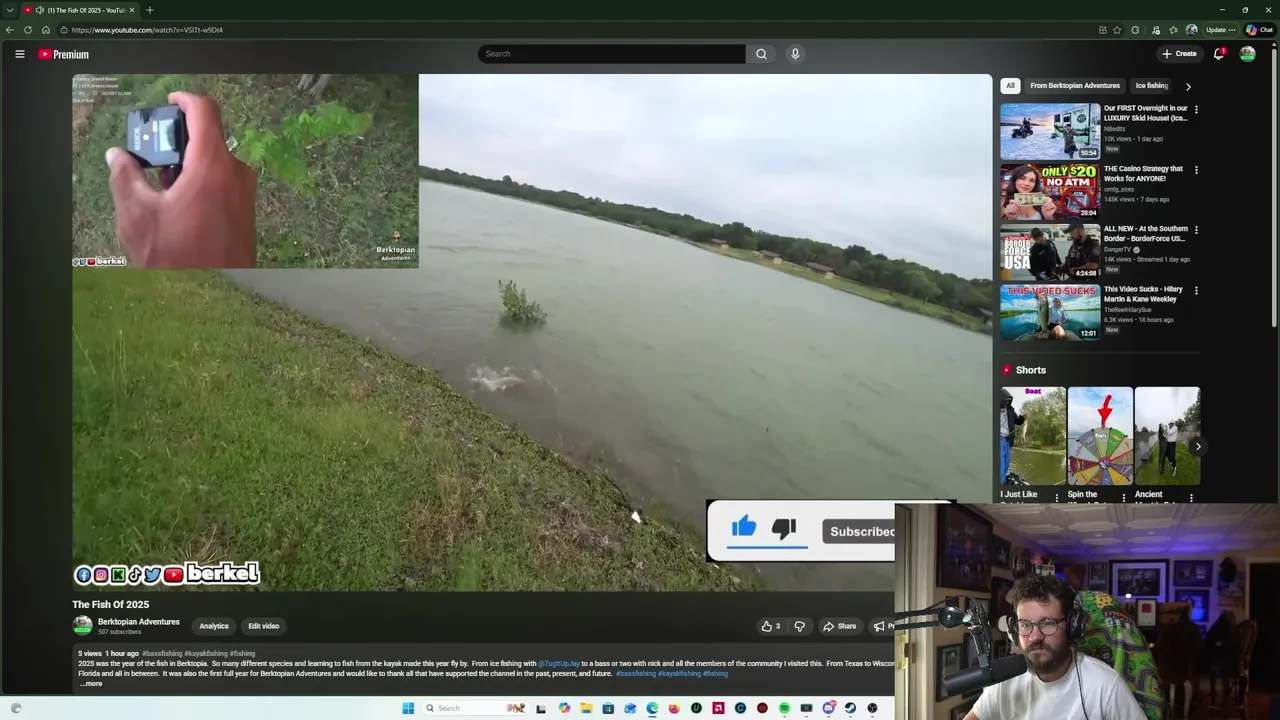Open LUXURY Skid House video thumbnail
1280x720 pixels.
tap(1050, 131)
